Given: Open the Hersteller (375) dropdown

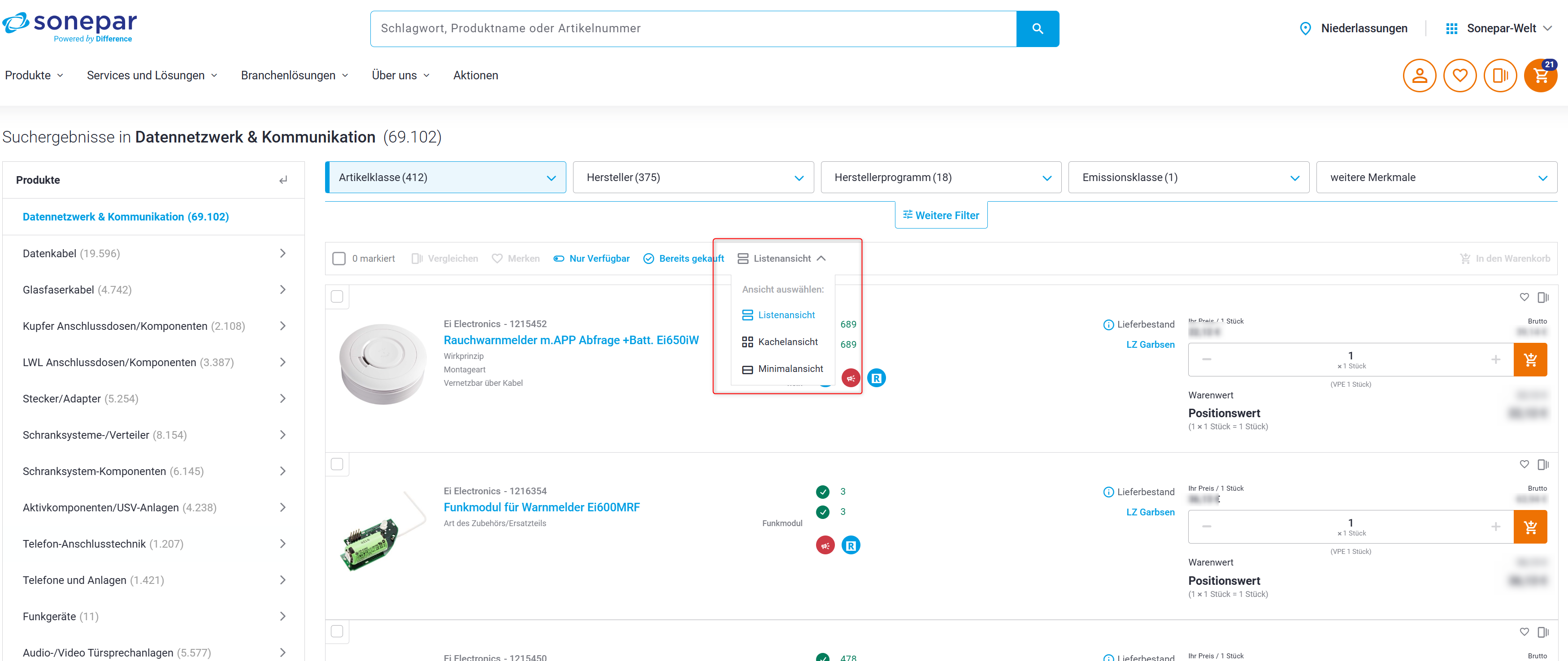Looking at the screenshot, I should point(693,177).
